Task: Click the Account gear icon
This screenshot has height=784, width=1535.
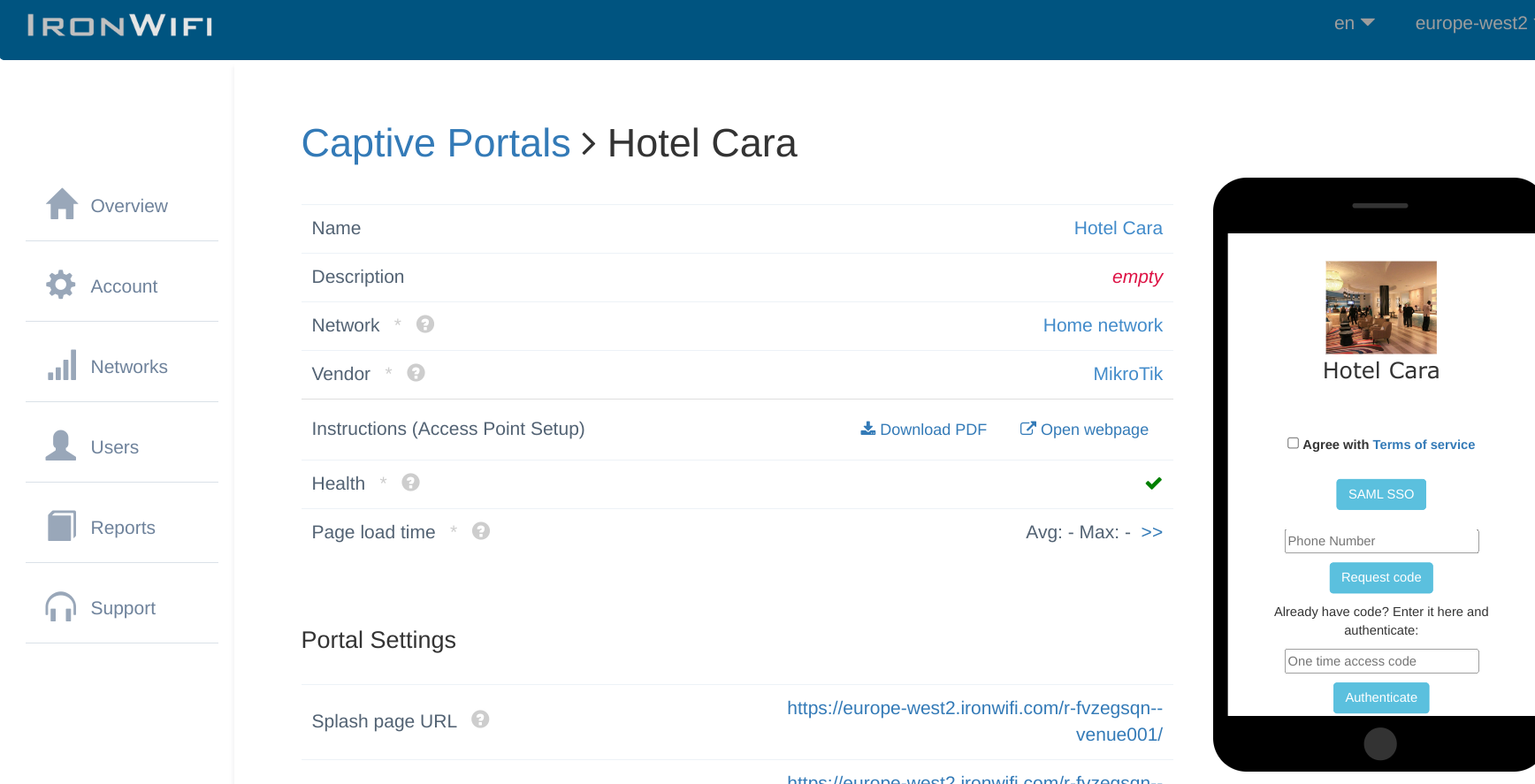Action: (x=61, y=285)
